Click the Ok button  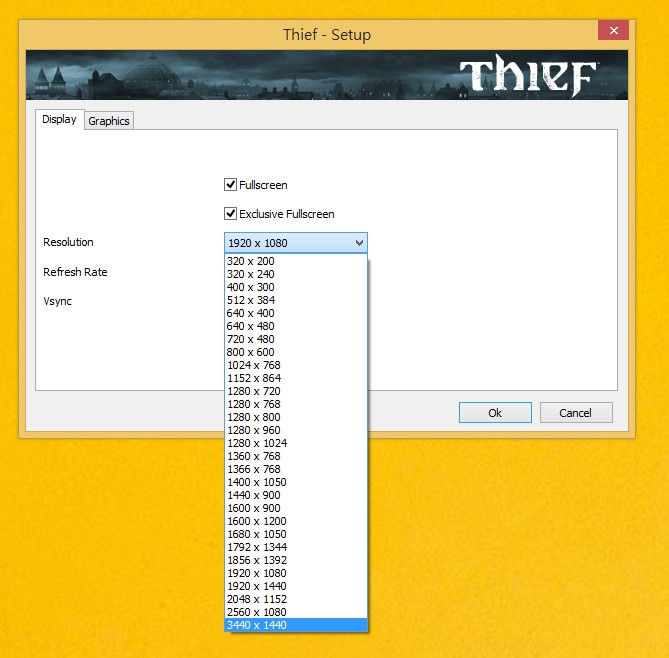coord(495,413)
